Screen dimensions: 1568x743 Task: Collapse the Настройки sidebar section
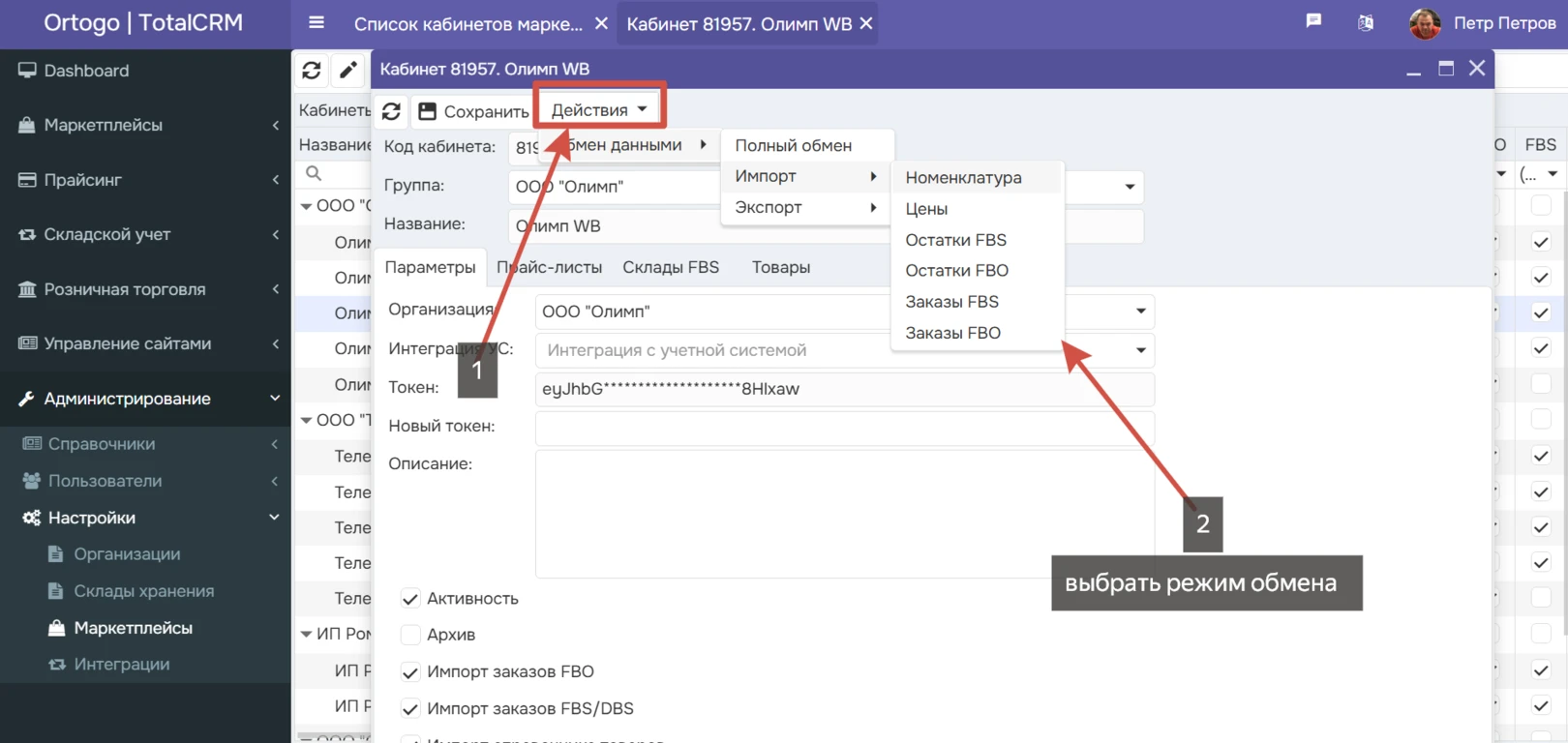[x=275, y=518]
